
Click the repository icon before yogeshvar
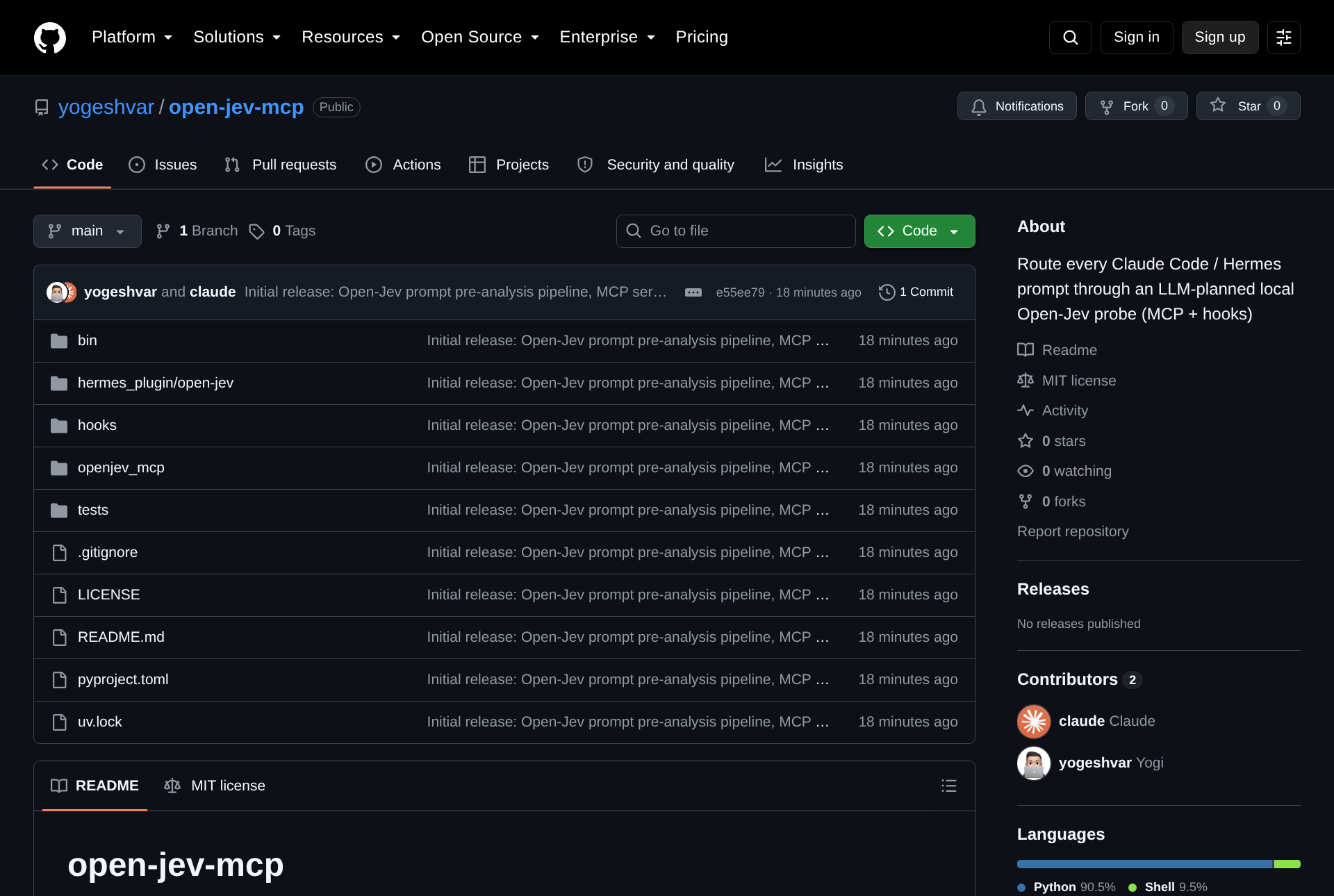[x=42, y=108]
